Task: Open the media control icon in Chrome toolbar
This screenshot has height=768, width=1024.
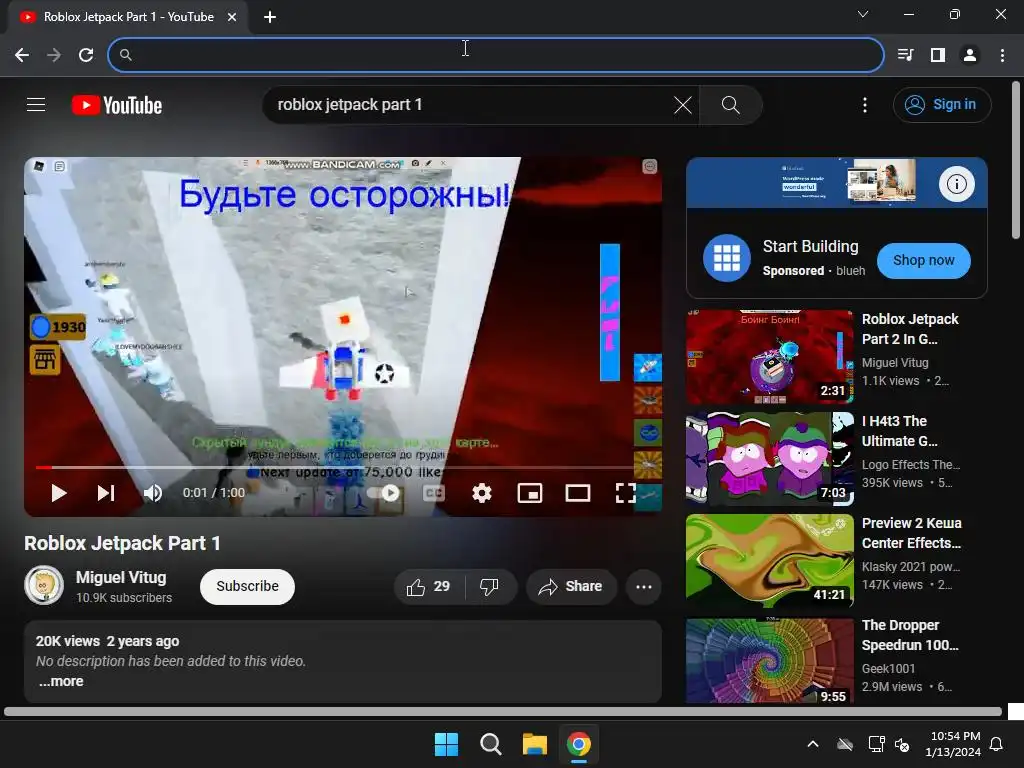Action: 906,56
